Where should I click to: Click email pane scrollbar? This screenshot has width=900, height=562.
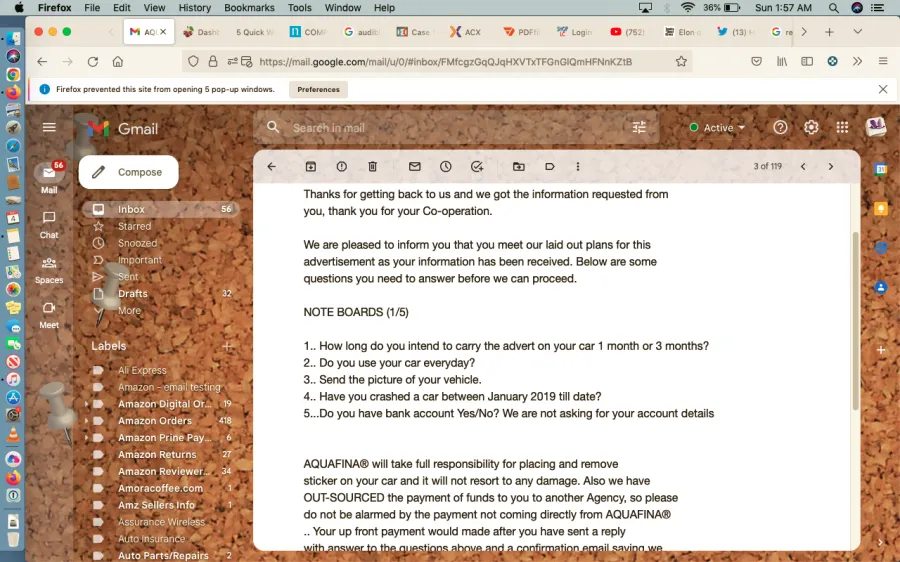[855, 321]
